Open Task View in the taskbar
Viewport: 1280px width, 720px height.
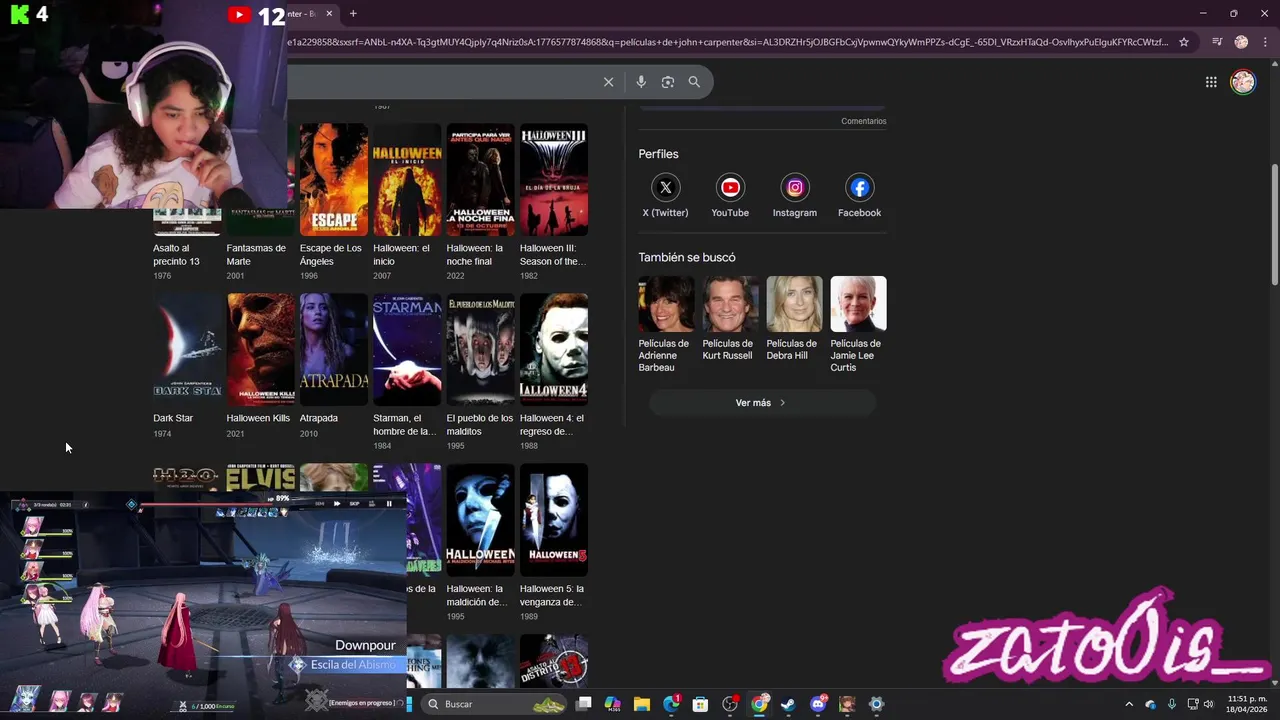584,704
